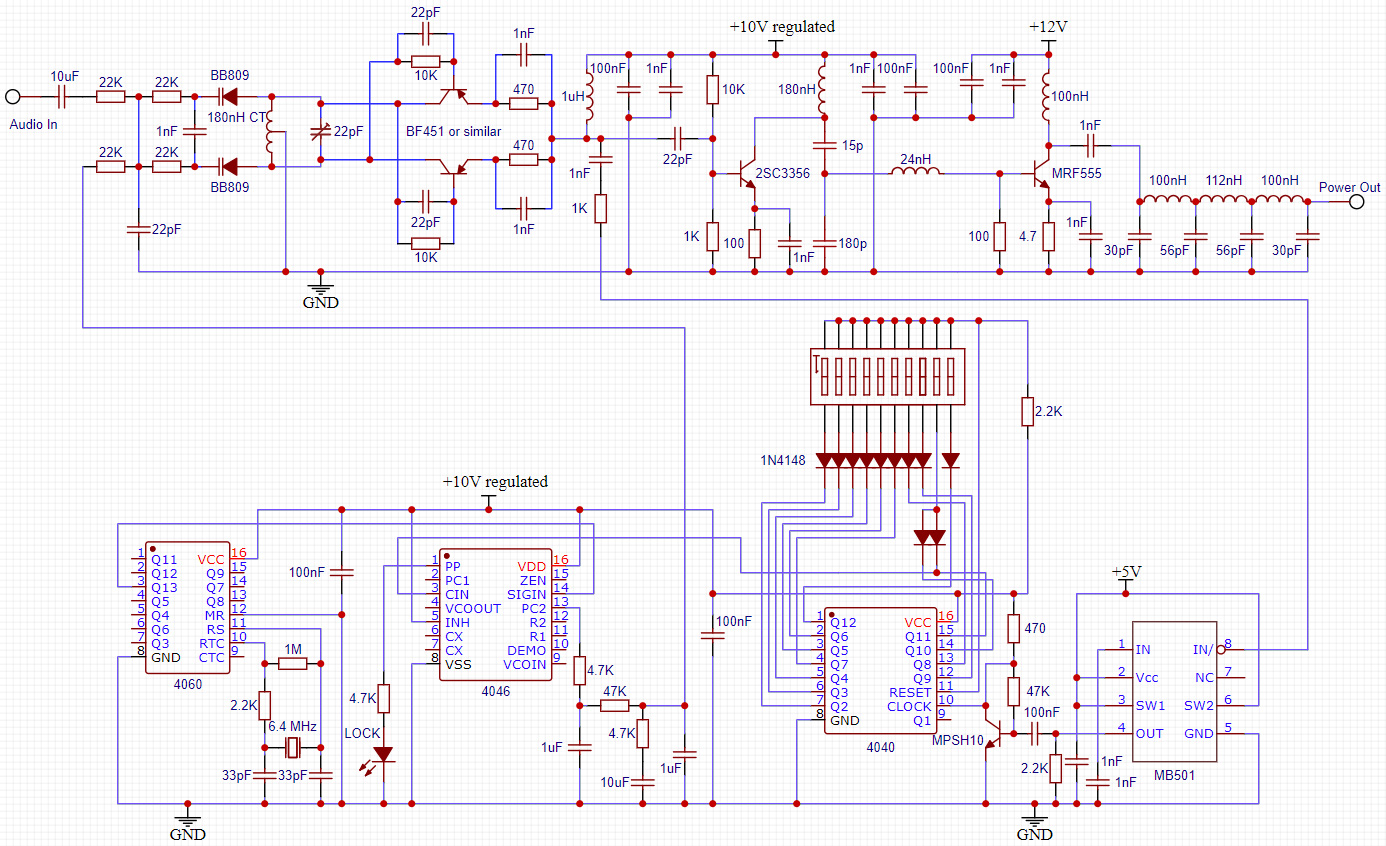
Task: Click the 'BF451 or similar' label
Action: point(453,131)
